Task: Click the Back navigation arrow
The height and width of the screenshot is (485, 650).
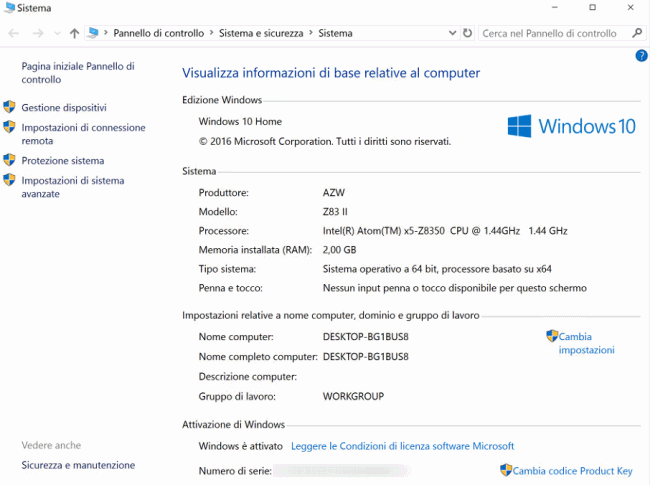Action: (x=14, y=33)
